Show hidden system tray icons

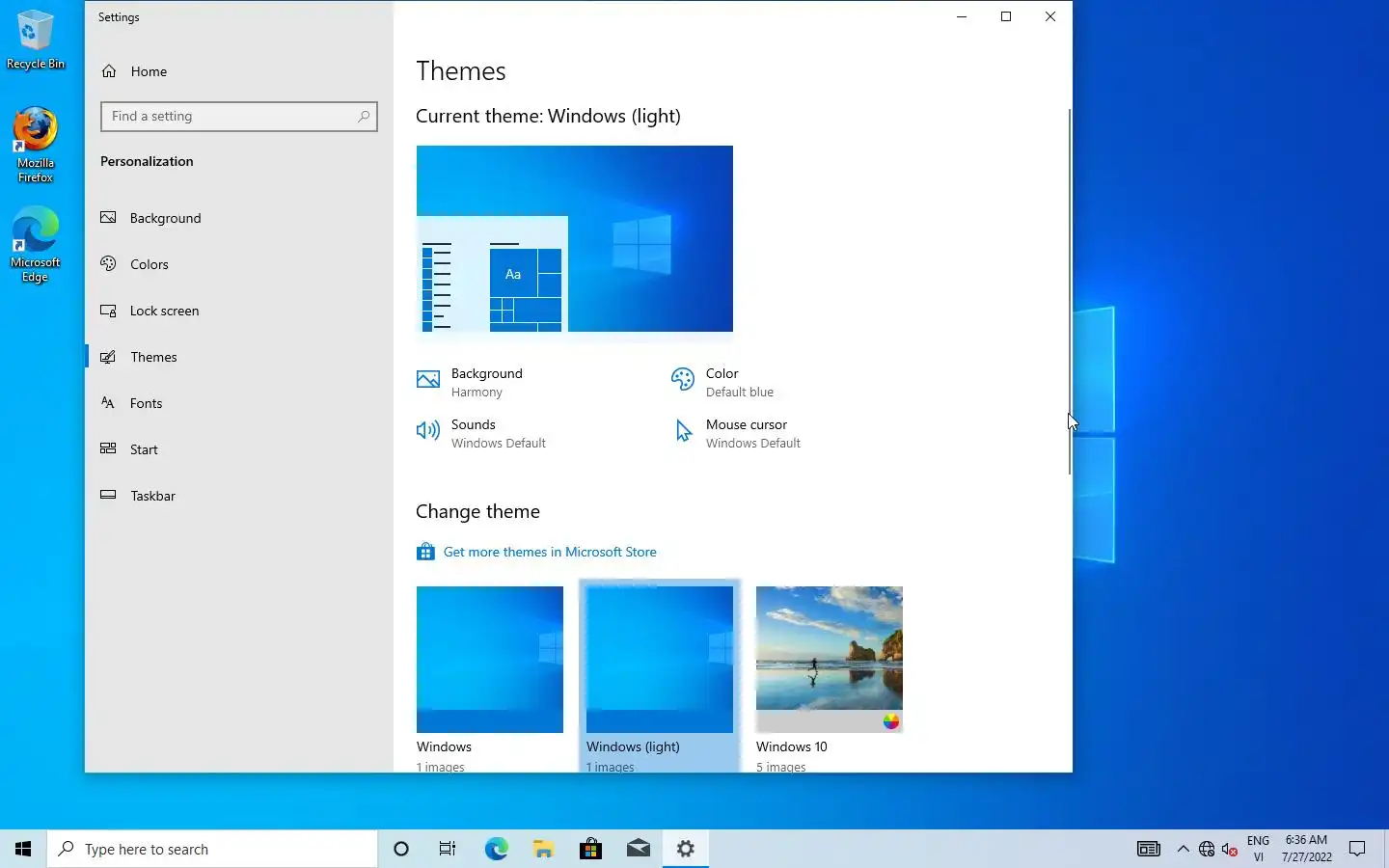(1183, 849)
